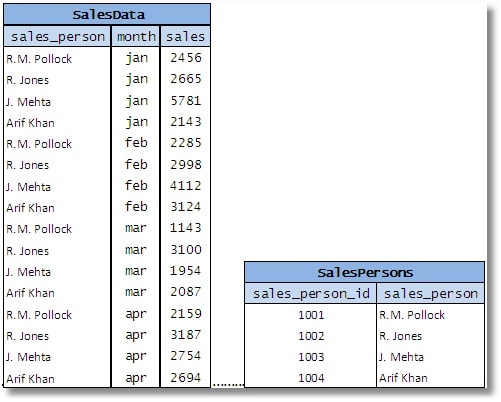Select sales value 2456
This screenshot has height=402, width=501.
coord(186,58)
